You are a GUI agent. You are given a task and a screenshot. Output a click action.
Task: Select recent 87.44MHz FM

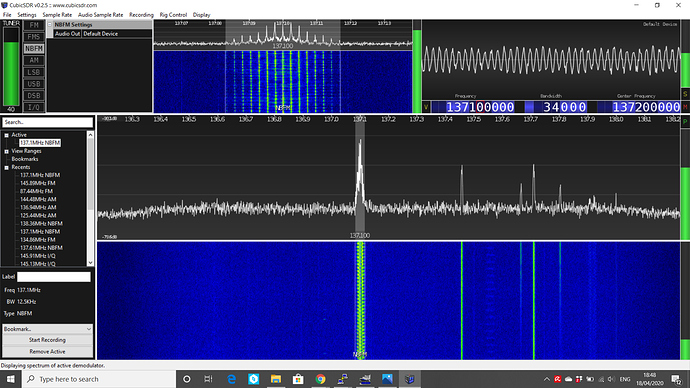tap(36, 191)
